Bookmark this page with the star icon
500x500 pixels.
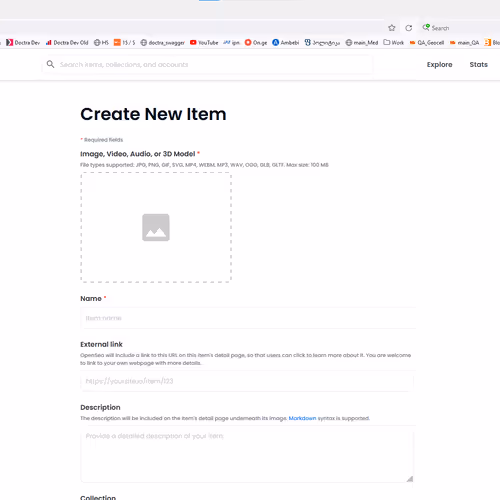pos(392,28)
